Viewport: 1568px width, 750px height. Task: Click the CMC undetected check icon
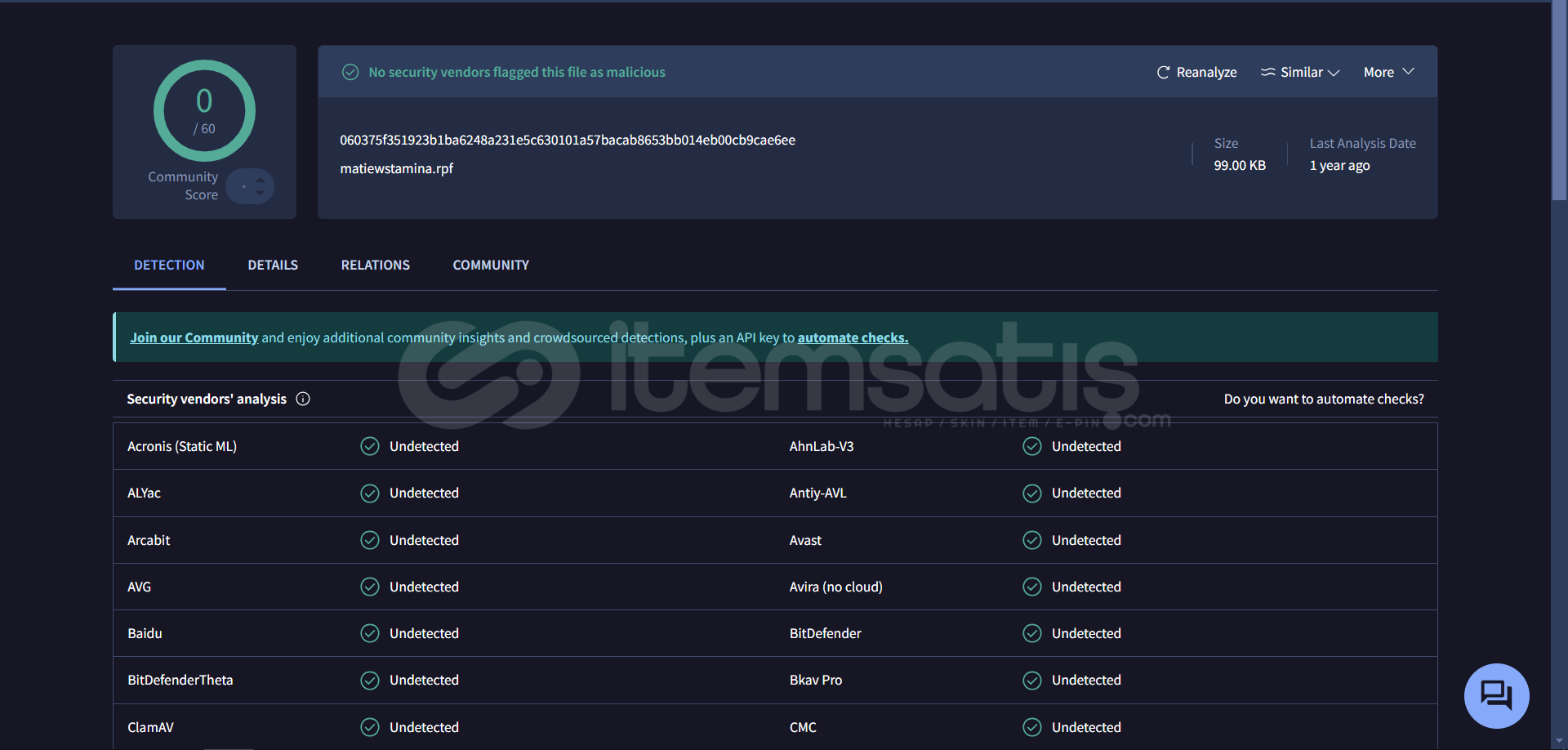coord(1032,727)
